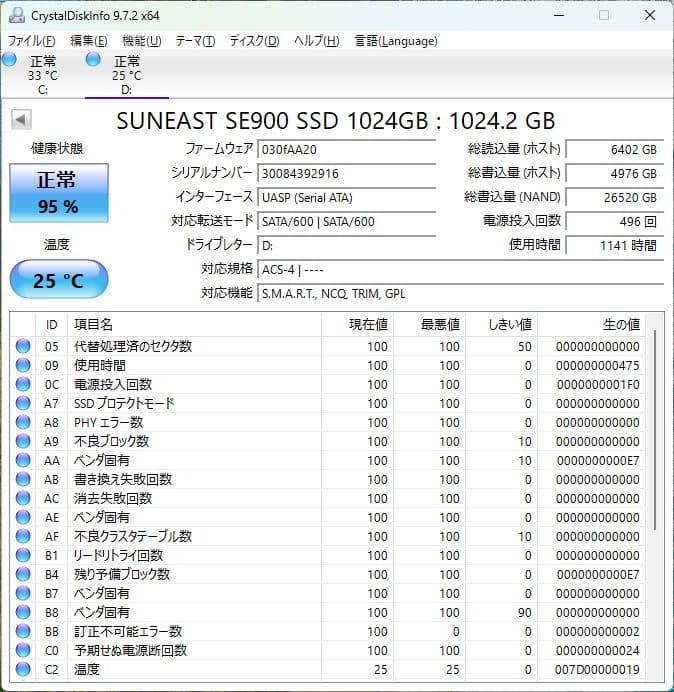Click the SMART list vertical scrollbar

[x=655, y=430]
